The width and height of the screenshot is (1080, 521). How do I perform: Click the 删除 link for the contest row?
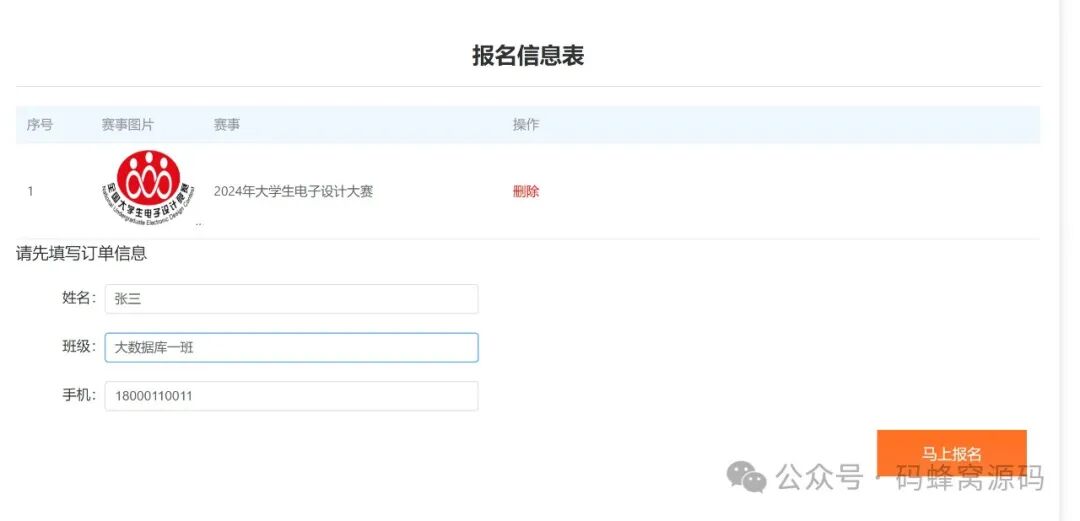click(526, 192)
